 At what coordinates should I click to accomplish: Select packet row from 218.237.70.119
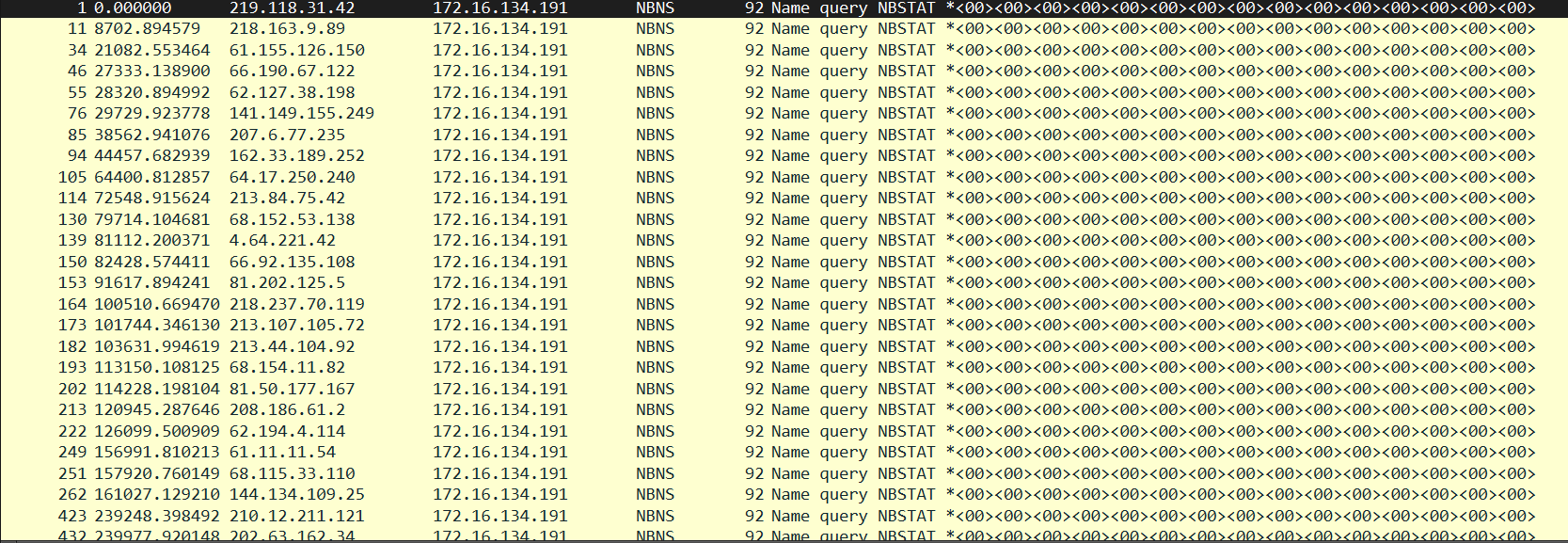click(784, 304)
